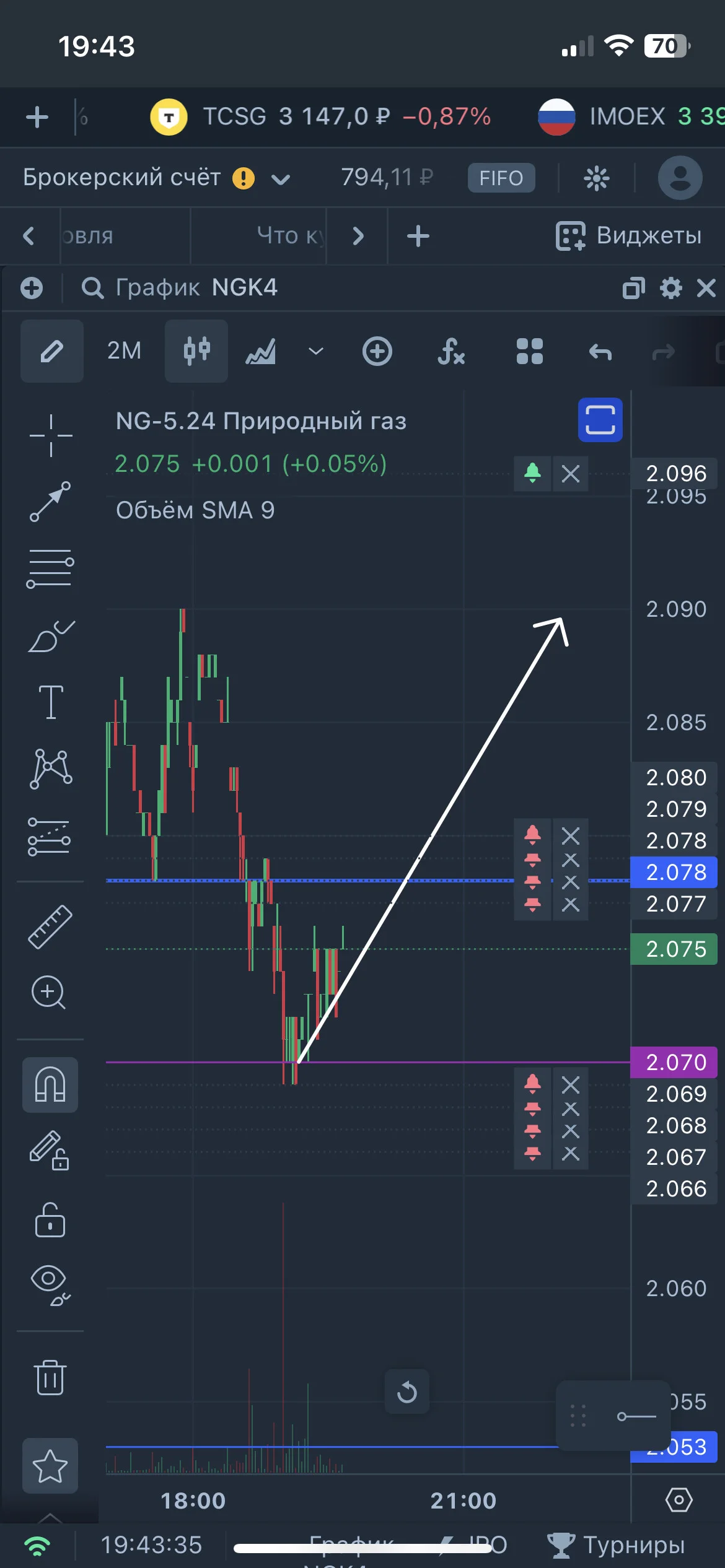The image size is (725, 1568).
Task: Open the pattern drawing tool
Action: coord(51,769)
